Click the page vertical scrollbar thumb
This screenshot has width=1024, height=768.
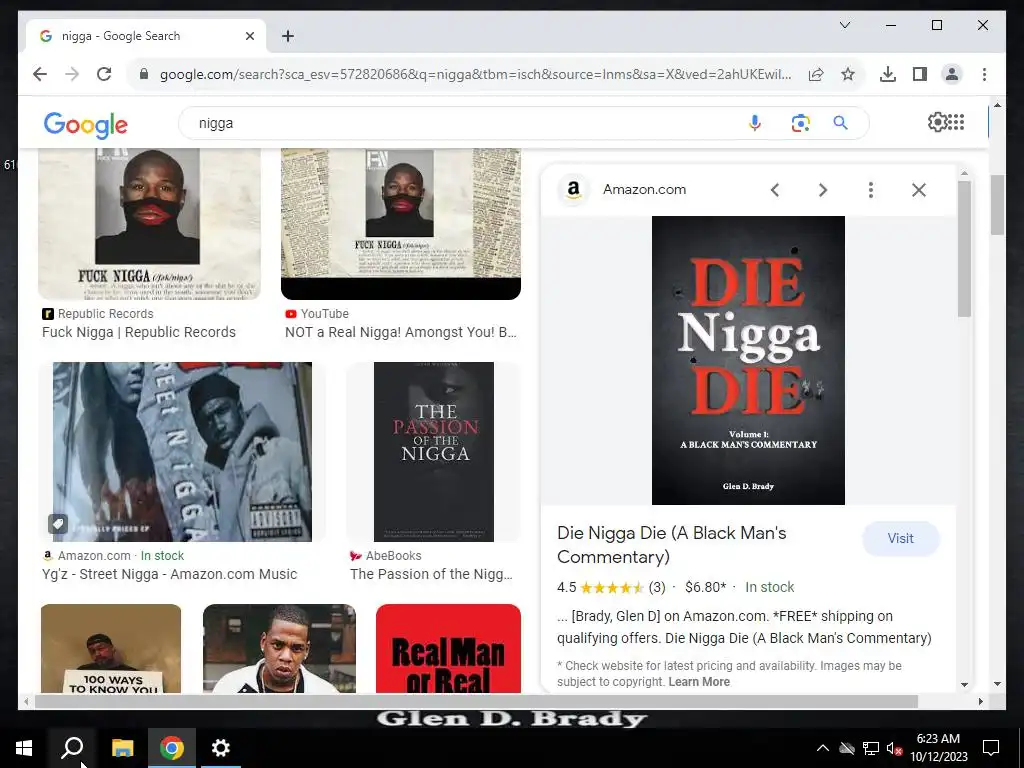(997, 205)
